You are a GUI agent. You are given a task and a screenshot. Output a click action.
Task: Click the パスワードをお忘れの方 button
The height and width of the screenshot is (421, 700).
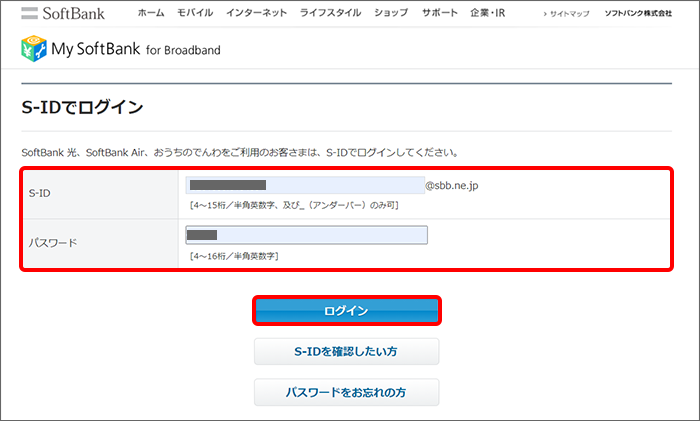pos(346,392)
